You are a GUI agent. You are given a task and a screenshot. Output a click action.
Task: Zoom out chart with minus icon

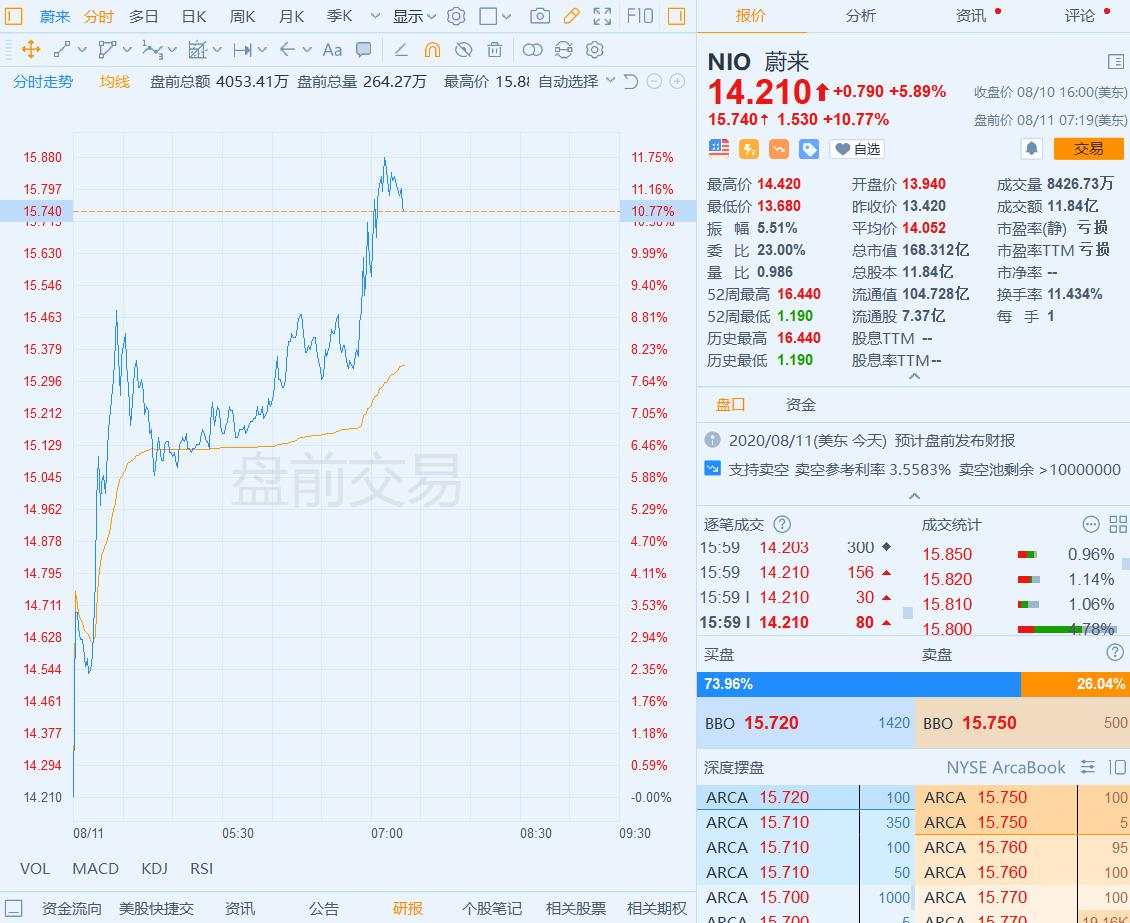click(654, 81)
